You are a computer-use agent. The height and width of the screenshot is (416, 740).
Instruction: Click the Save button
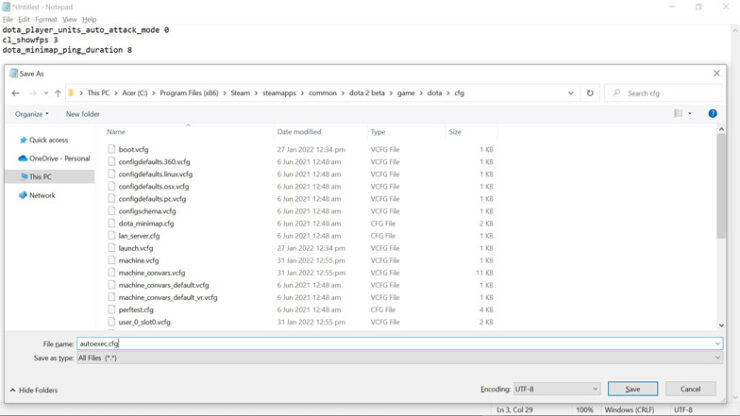pyautogui.click(x=632, y=389)
